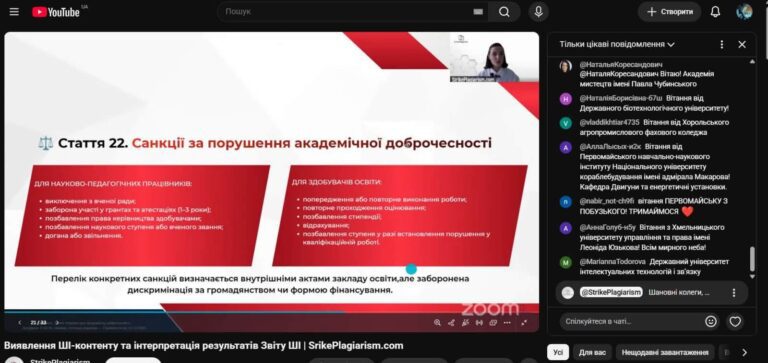Click the green M avatar of MariannaTodorova
The image size is (768, 363).
[x=565, y=263]
